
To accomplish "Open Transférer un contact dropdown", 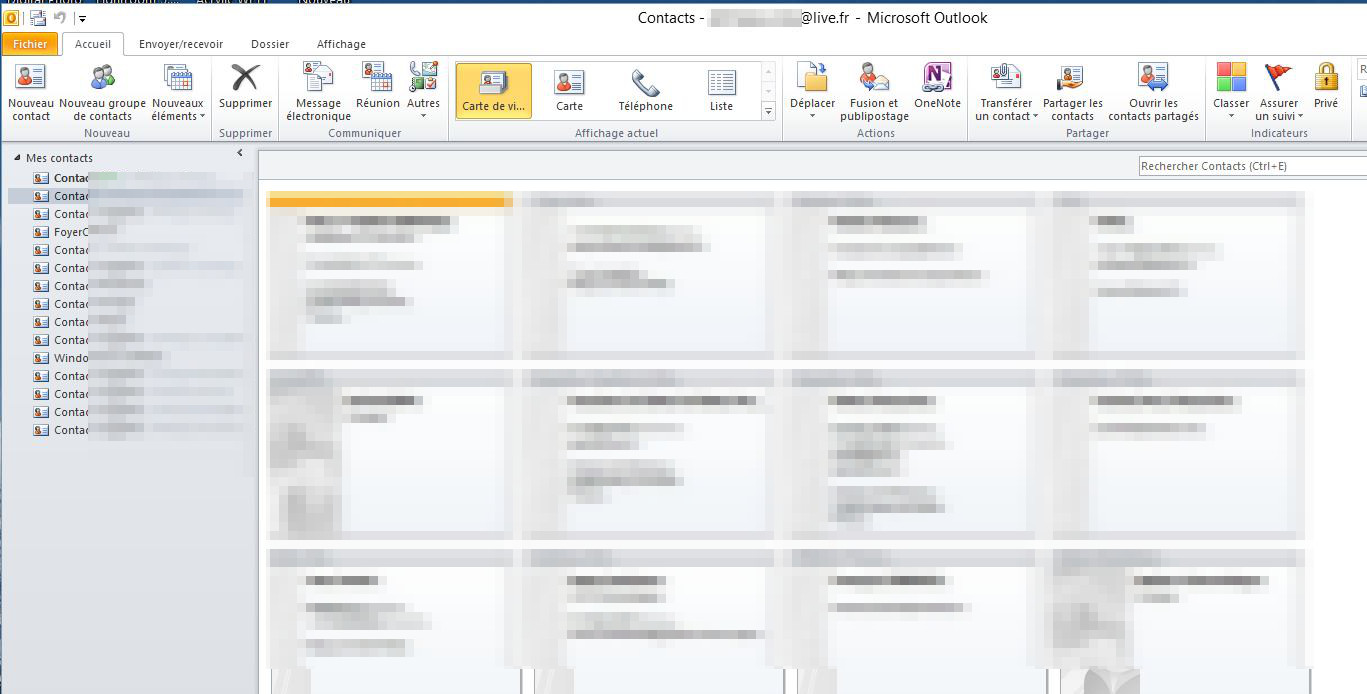I will pyautogui.click(x=1006, y=91).
